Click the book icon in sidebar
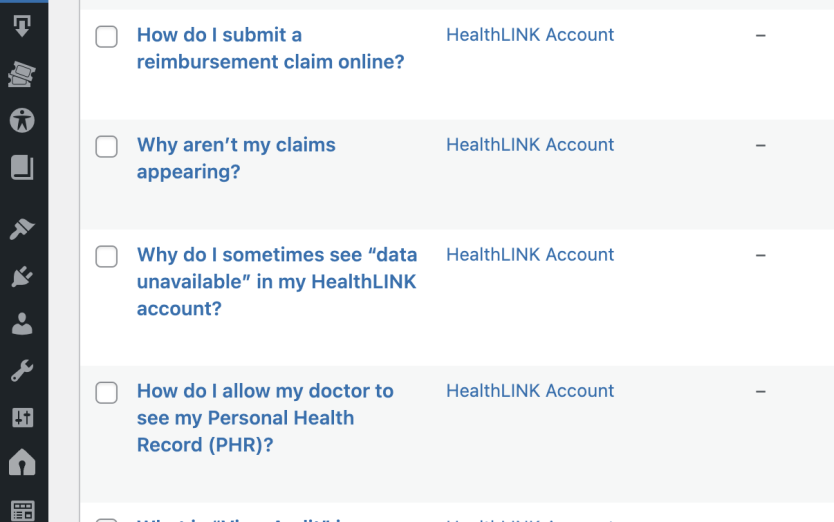Viewport: 834px width, 522px height. tap(22, 167)
